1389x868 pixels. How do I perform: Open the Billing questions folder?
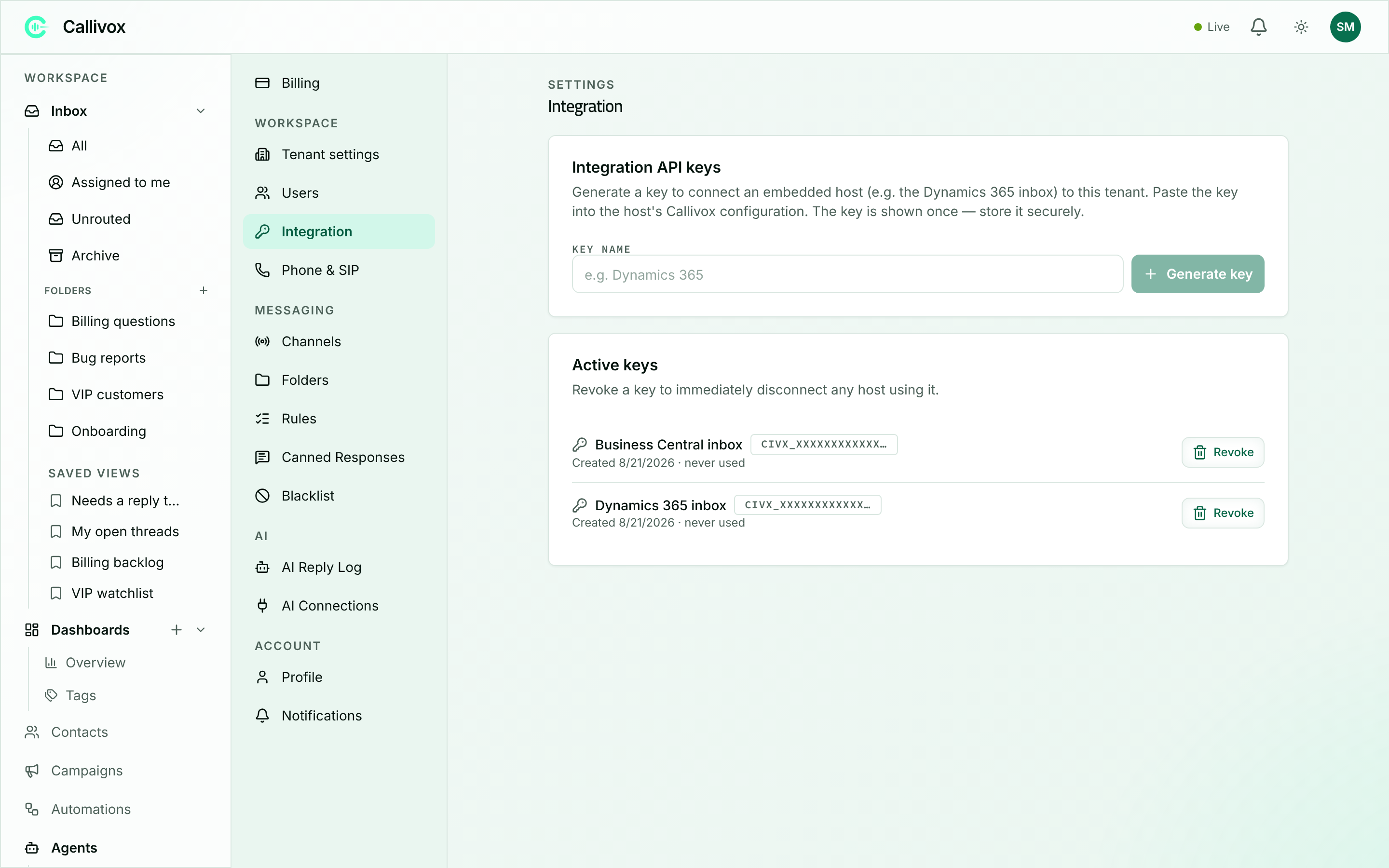[127, 322]
